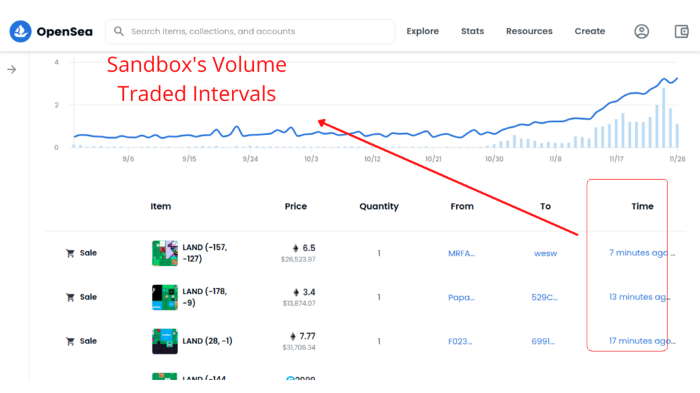Click the cart icon on LAND (-178, -9) sale
This screenshot has height=393, width=700.
[x=70, y=297]
